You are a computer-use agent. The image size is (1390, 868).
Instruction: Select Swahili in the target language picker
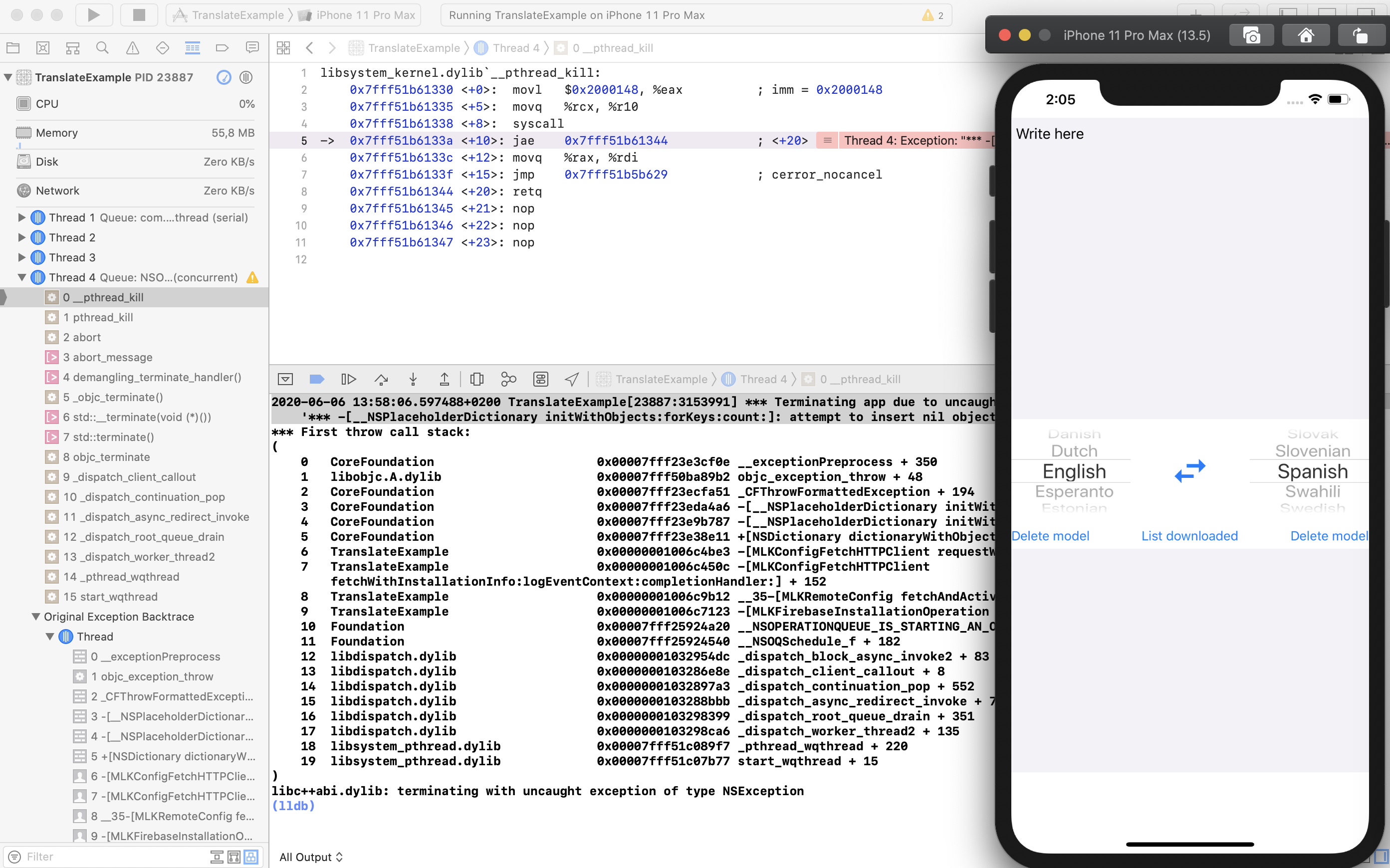point(1313,491)
